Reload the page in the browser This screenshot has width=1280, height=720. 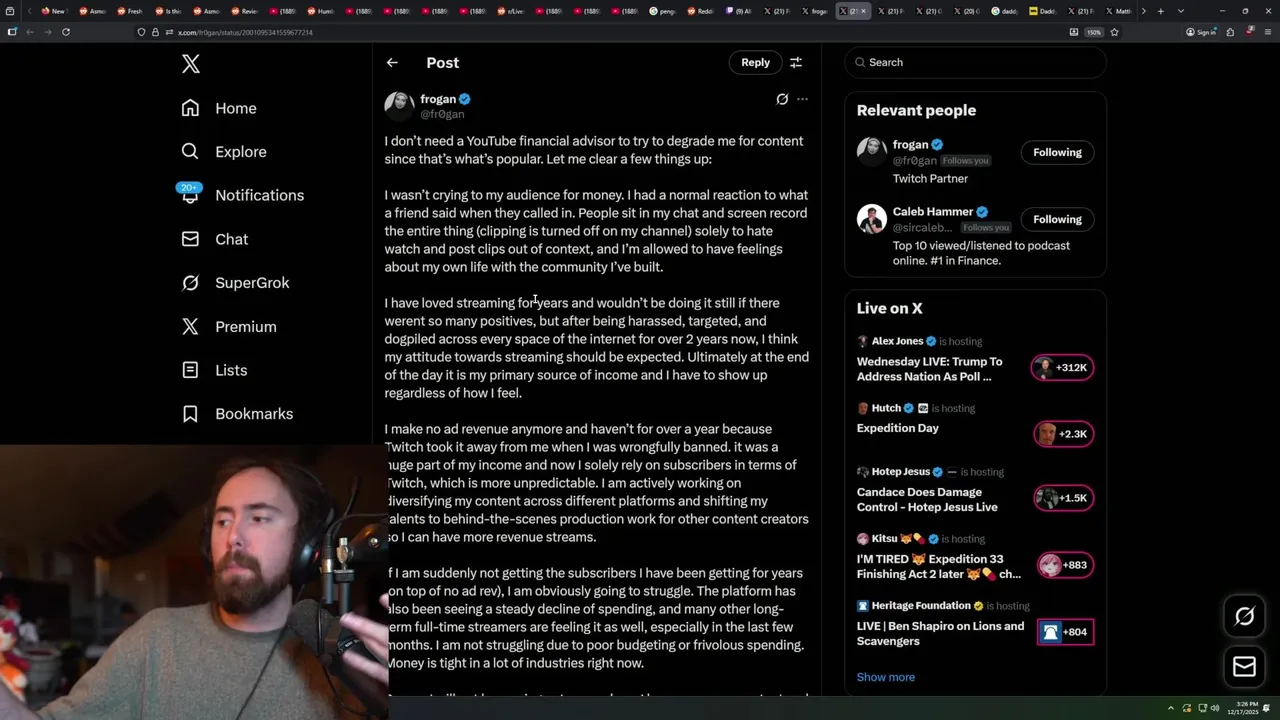[66, 32]
